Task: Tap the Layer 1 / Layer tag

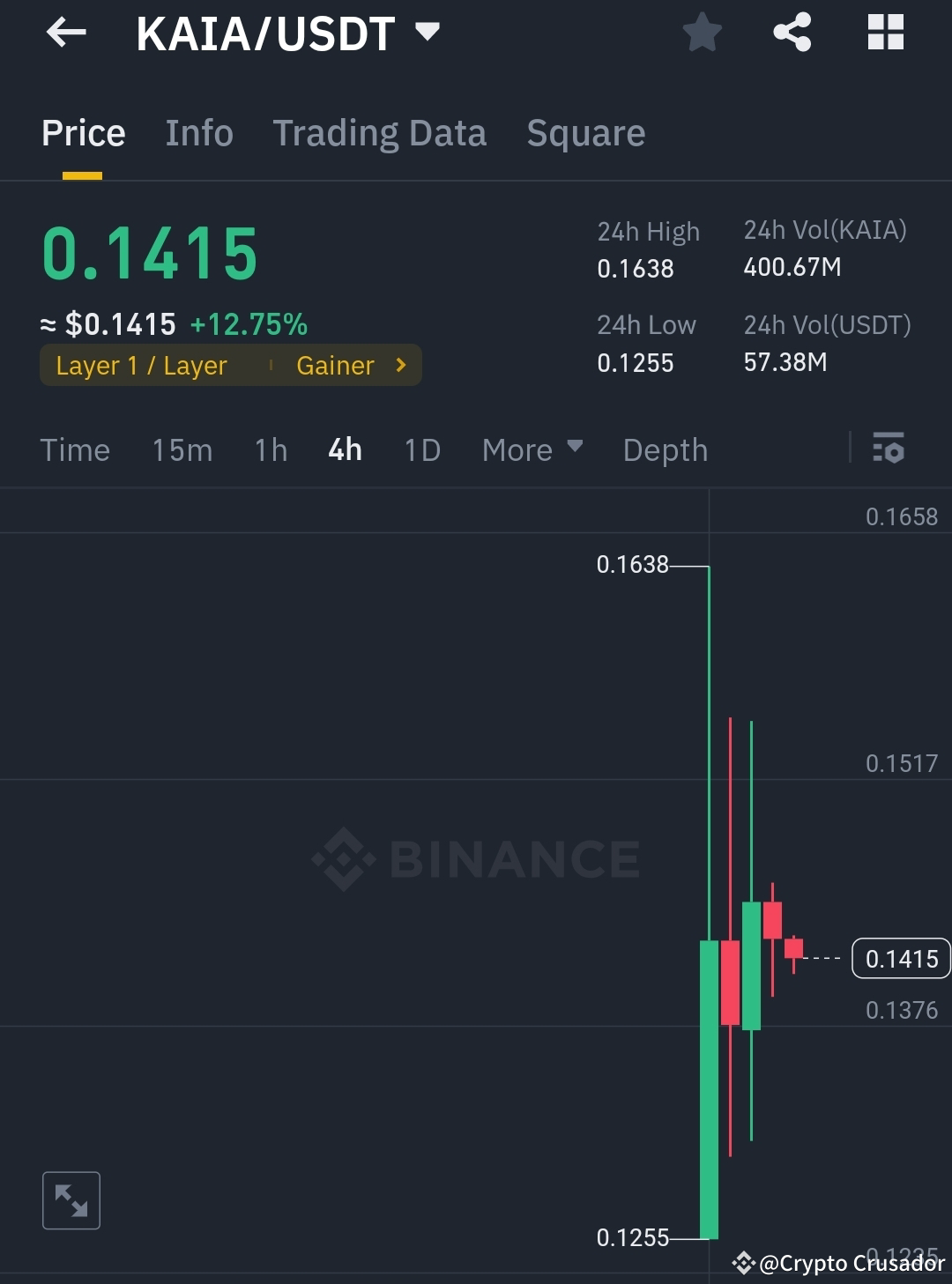Action: 141,365
